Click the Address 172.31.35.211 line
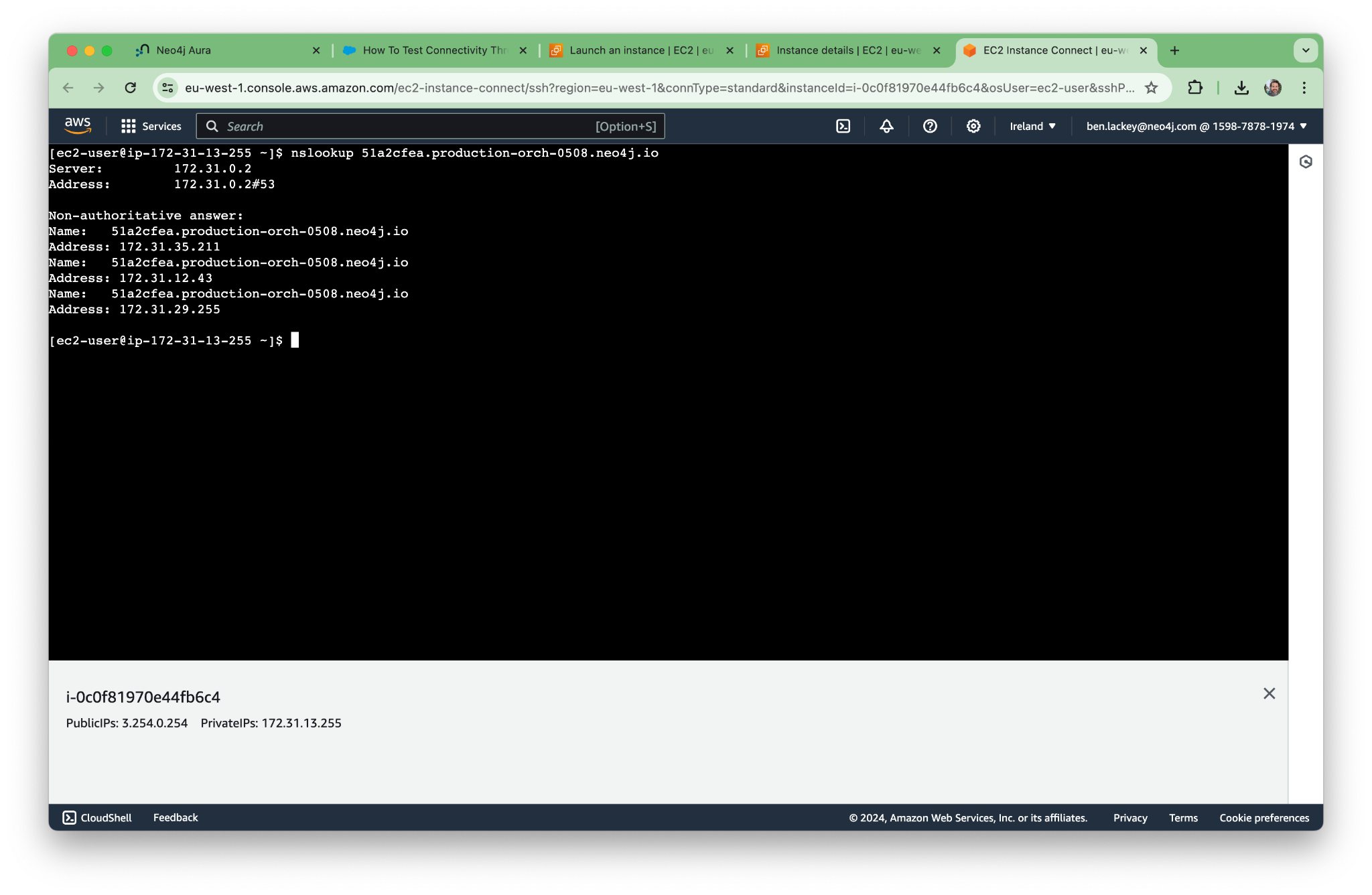The image size is (1372, 895). [134, 247]
